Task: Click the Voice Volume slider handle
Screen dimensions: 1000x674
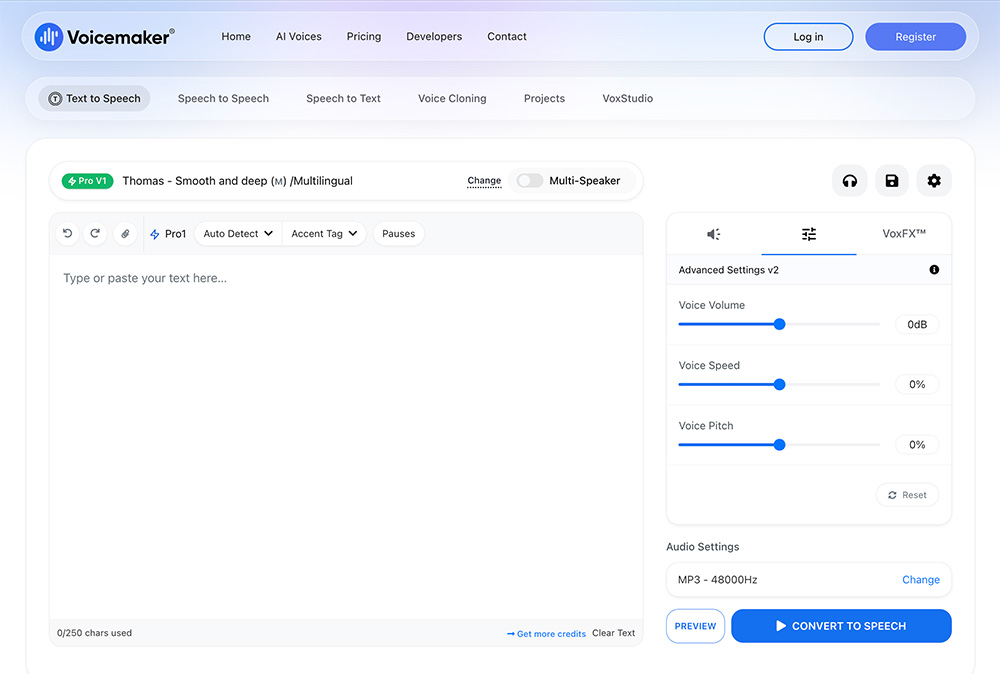Action: click(x=779, y=325)
